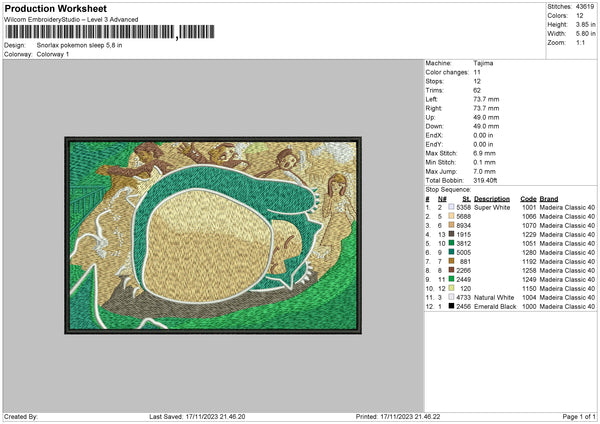This screenshot has height=424, width=600.
Task: Click the Trims value 62
Action: 477,90
